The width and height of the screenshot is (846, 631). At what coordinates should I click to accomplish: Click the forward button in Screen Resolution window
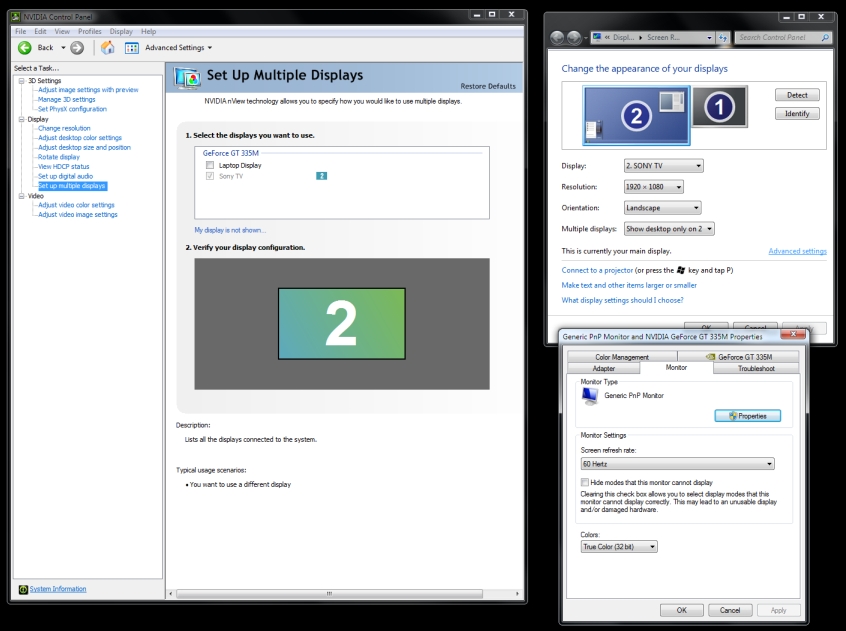point(574,38)
